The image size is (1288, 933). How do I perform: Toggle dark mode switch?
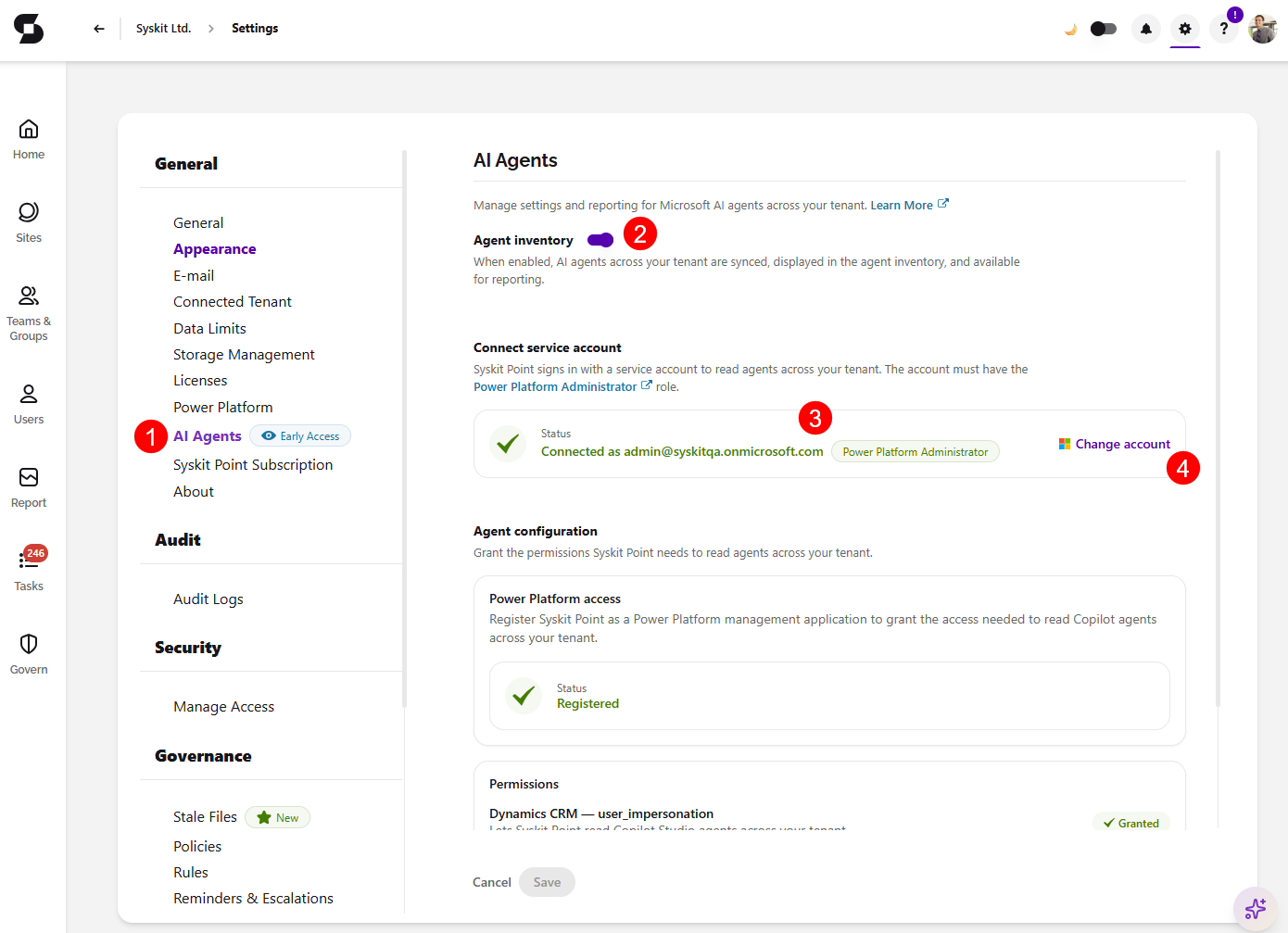point(1104,29)
